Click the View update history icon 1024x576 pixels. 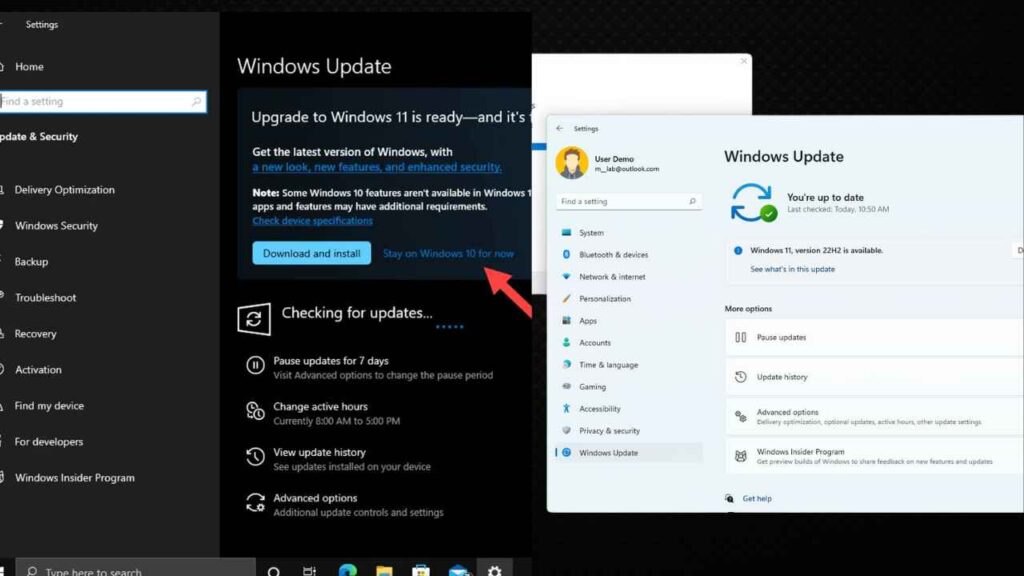(x=255, y=456)
